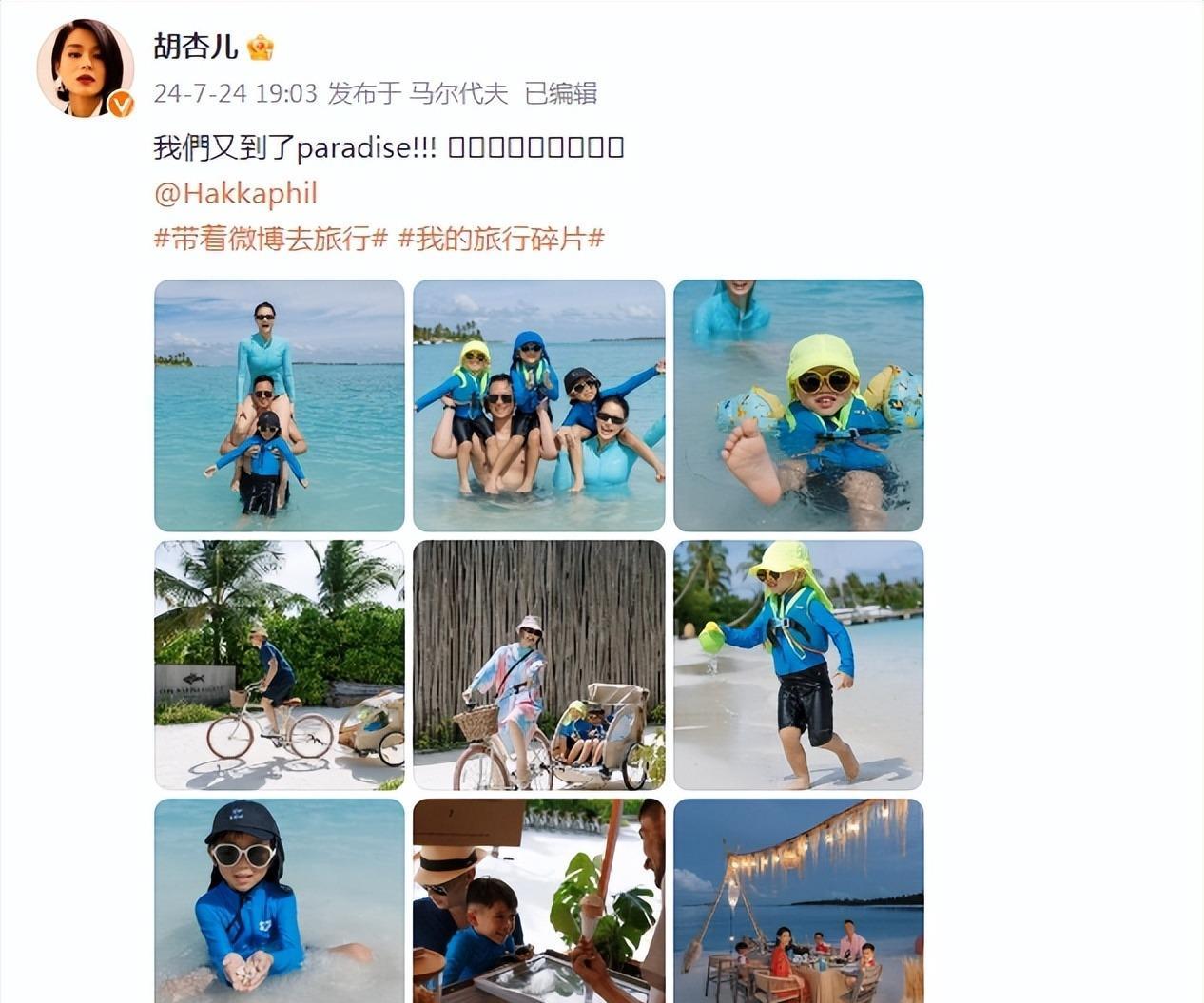The image size is (1204, 1003).
Task: Open photo of family stacked in ocean
Action: [280, 405]
